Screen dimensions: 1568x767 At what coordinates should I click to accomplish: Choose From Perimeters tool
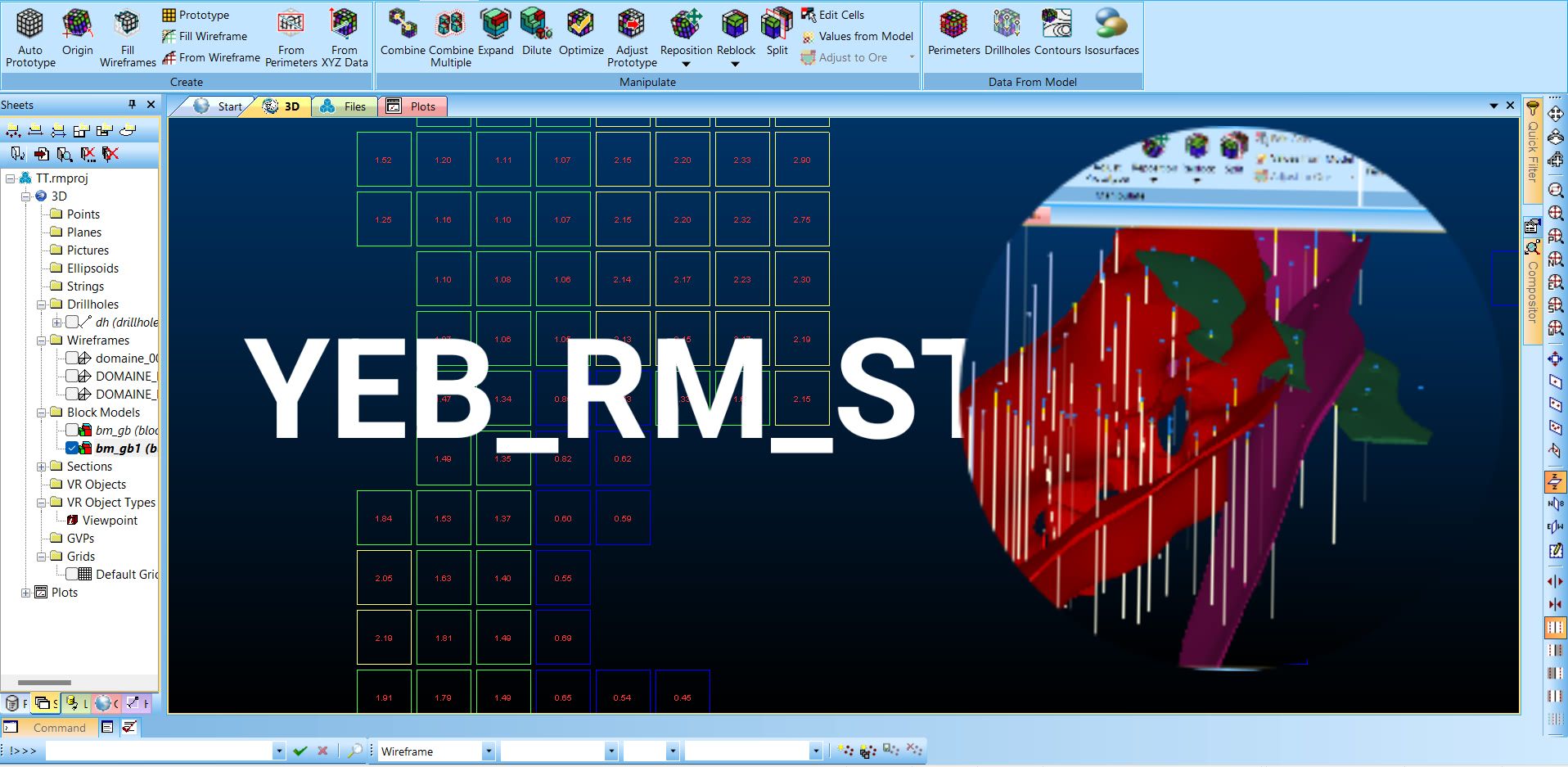pos(291,37)
